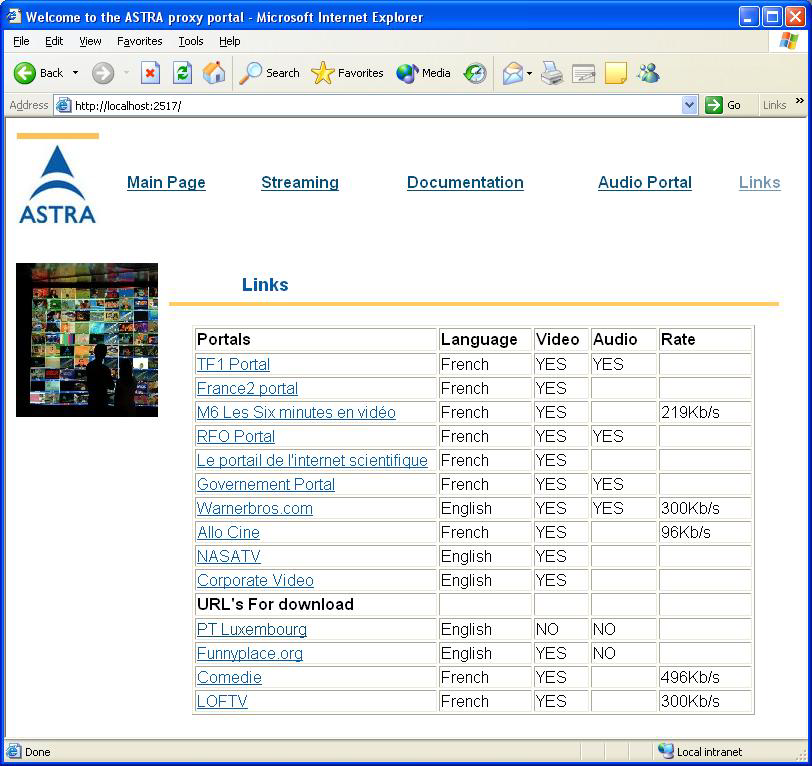Open the address bar dropdown arrow
812x766 pixels.
[689, 105]
